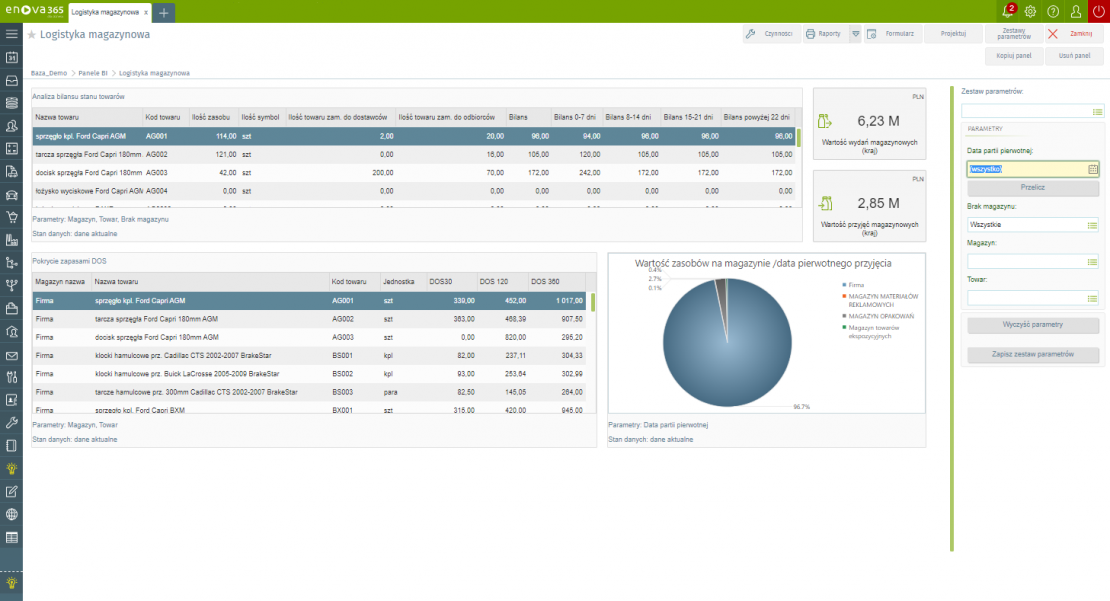Open a new tab with plus button

[164, 12]
